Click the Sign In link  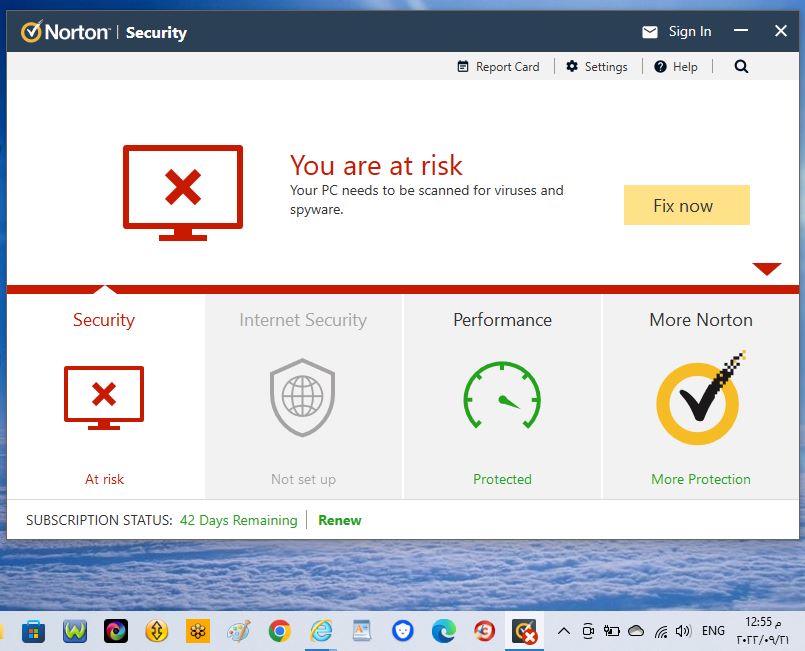(689, 32)
